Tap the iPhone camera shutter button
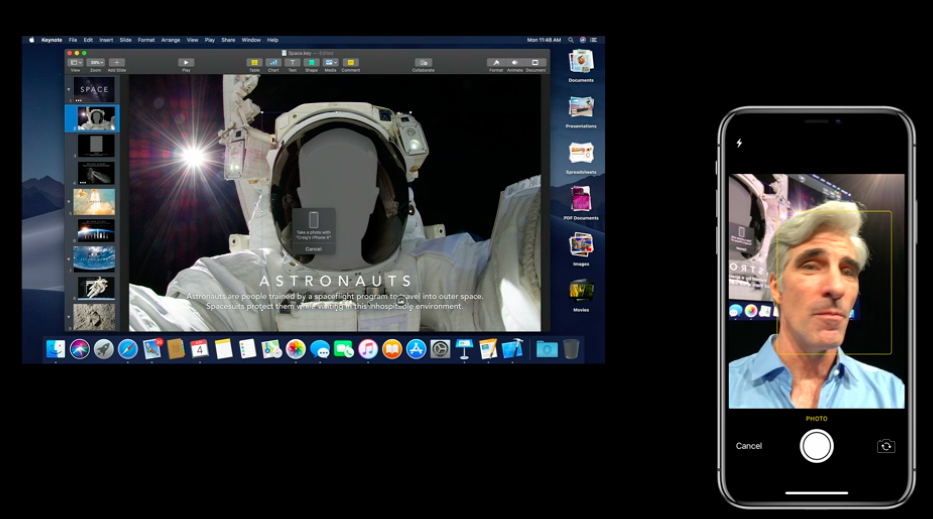This screenshot has width=933, height=519. [x=816, y=446]
